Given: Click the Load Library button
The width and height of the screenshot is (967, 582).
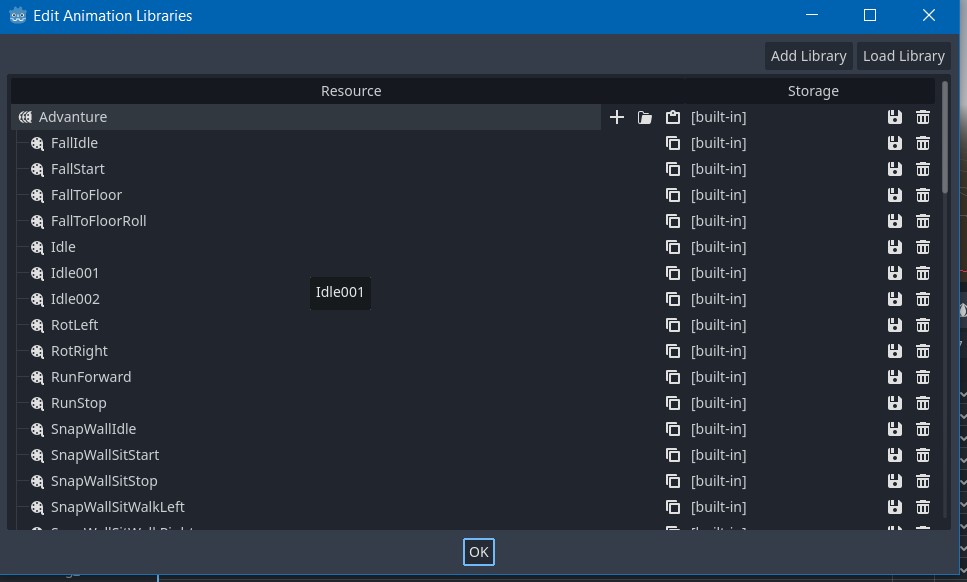Looking at the screenshot, I should tap(903, 55).
